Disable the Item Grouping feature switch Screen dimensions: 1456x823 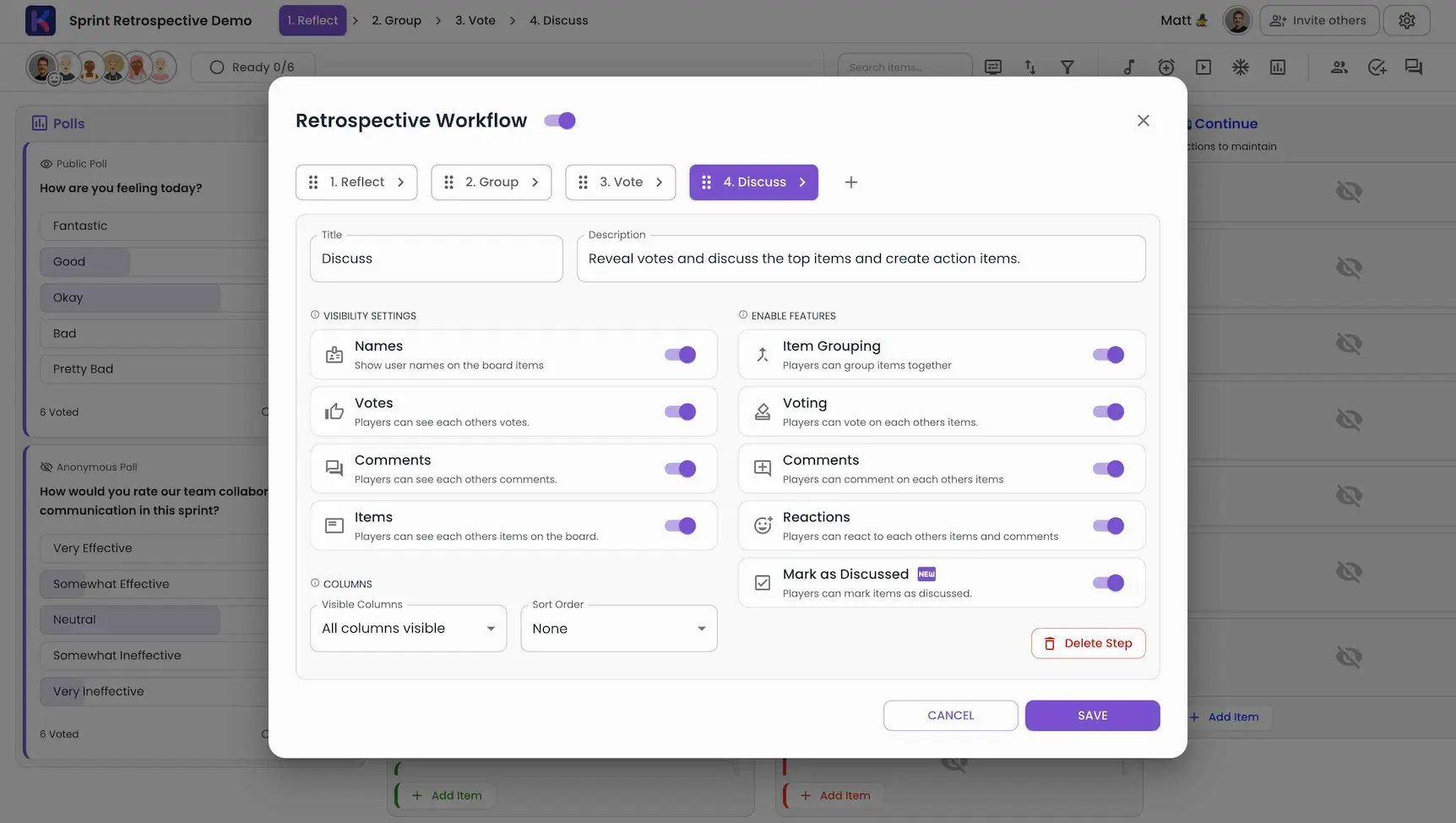point(1109,355)
